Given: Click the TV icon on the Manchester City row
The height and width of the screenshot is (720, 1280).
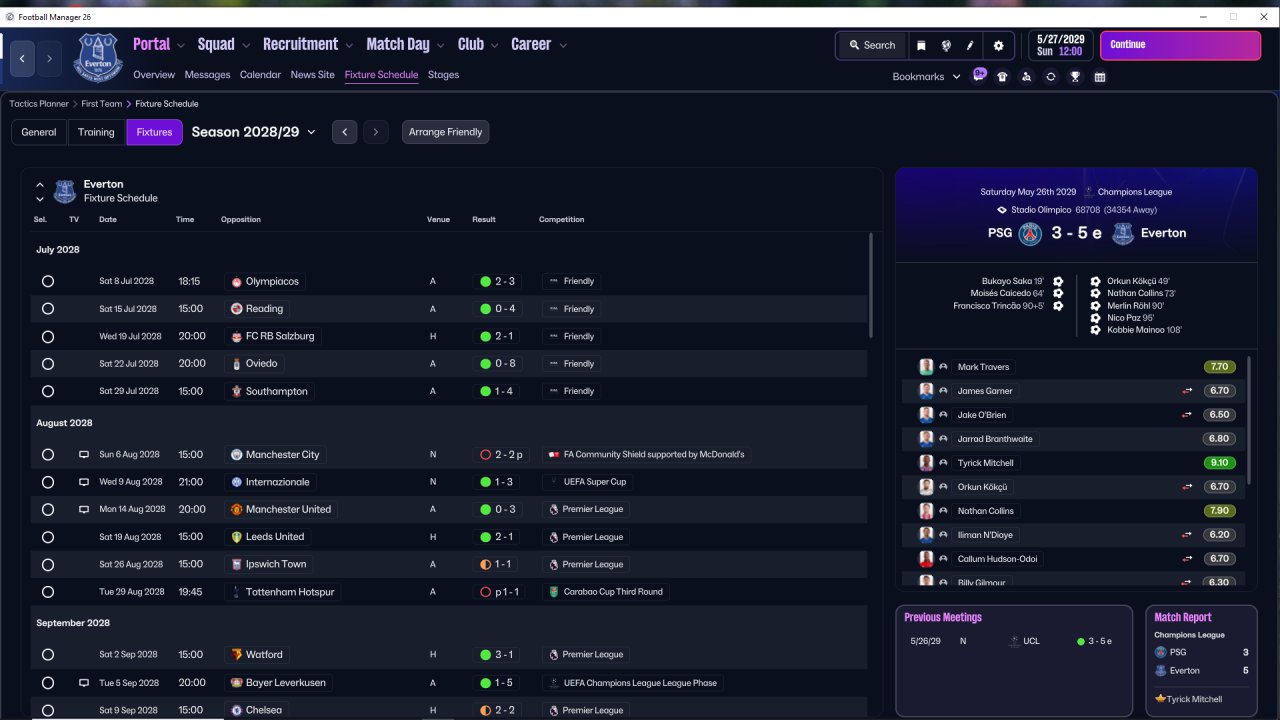Looking at the screenshot, I should coord(84,455).
